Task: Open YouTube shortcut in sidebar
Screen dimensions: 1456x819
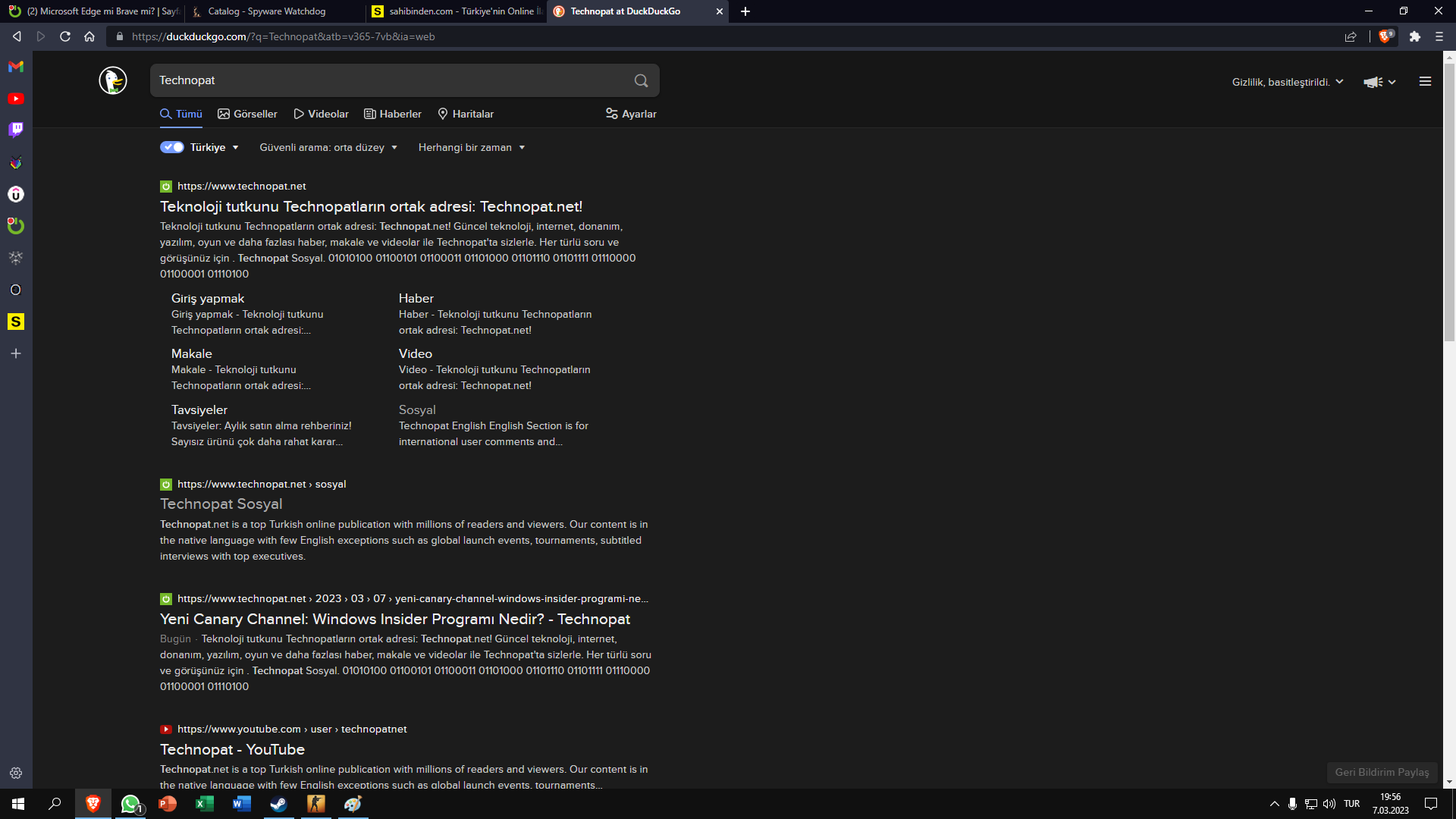Action: tap(16, 99)
